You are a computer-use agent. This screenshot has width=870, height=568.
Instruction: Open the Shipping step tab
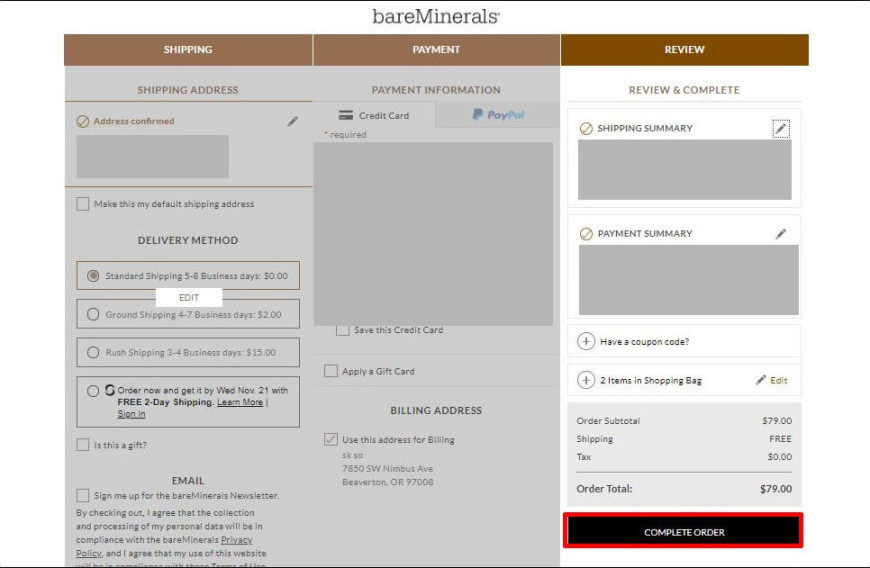[188, 50]
